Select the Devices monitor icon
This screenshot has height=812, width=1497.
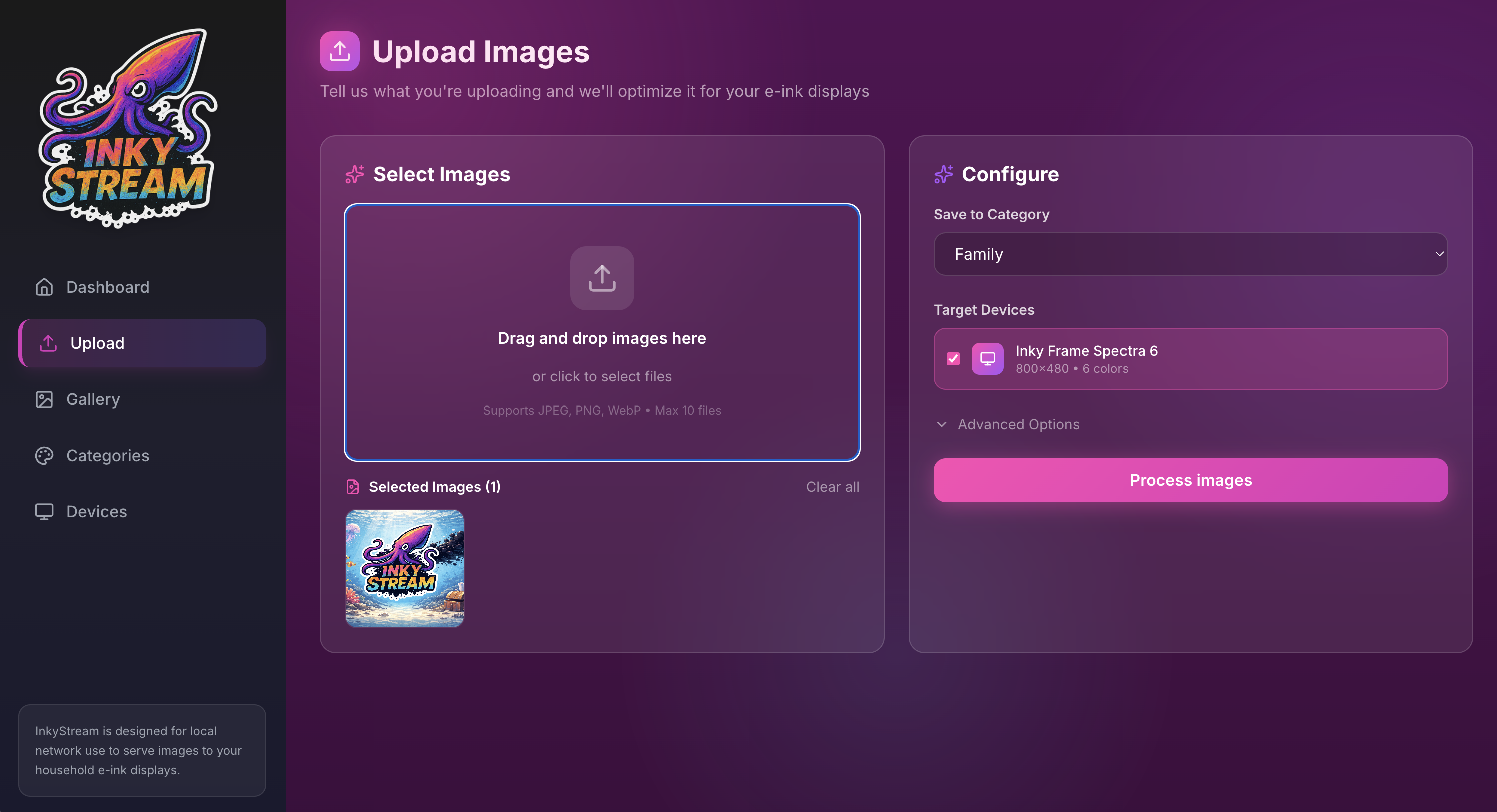pos(44,511)
